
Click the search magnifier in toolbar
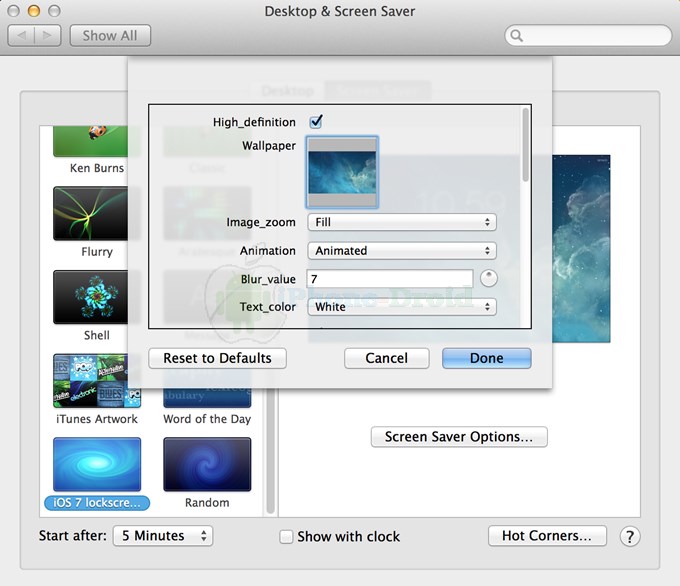(x=517, y=36)
